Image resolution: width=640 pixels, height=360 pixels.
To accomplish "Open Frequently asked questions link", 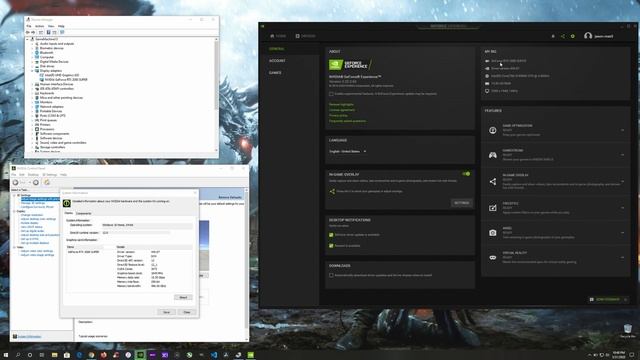I will [x=347, y=121].
